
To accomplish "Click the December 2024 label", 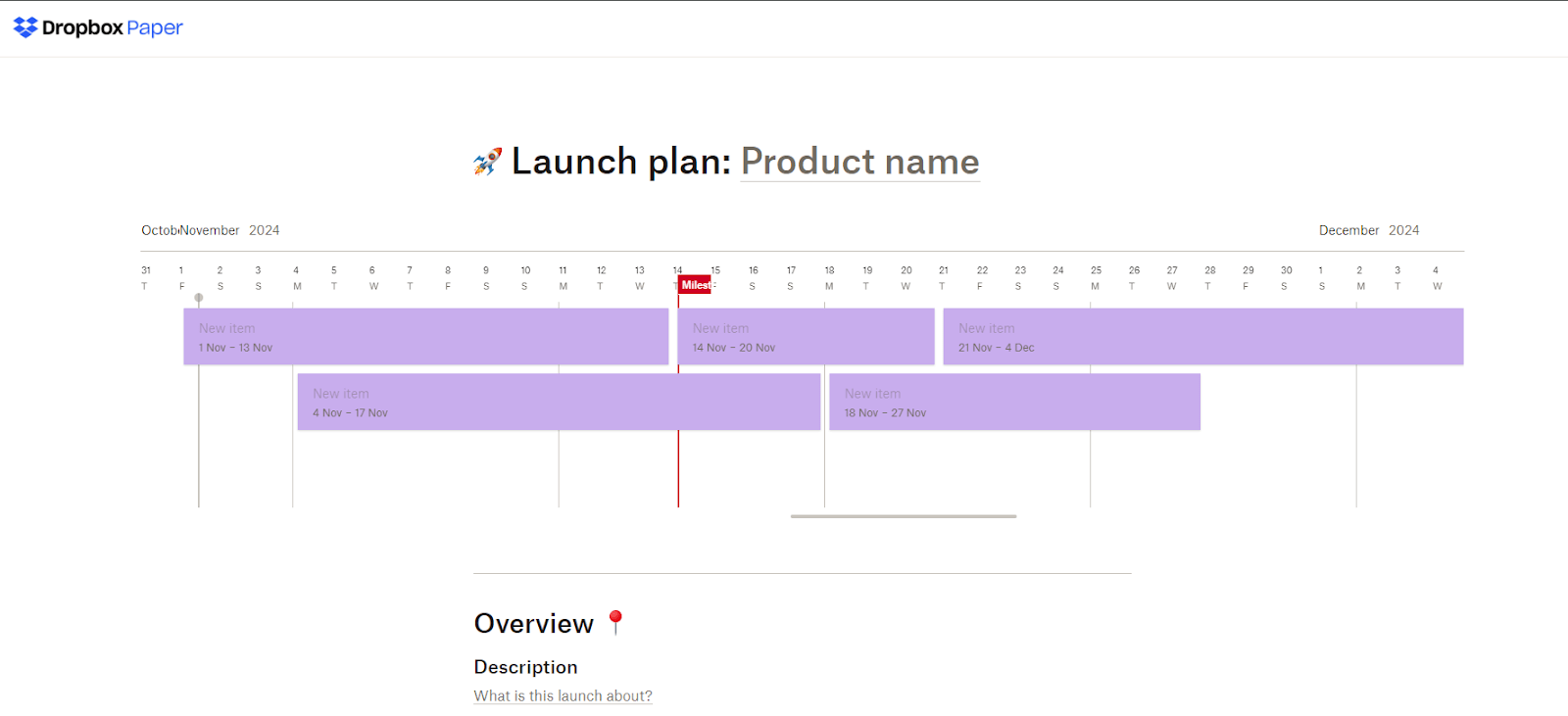I will coord(1367,229).
